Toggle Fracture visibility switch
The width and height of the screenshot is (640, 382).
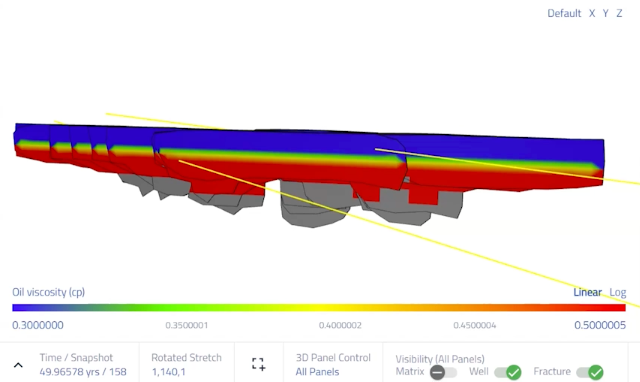tap(590, 372)
